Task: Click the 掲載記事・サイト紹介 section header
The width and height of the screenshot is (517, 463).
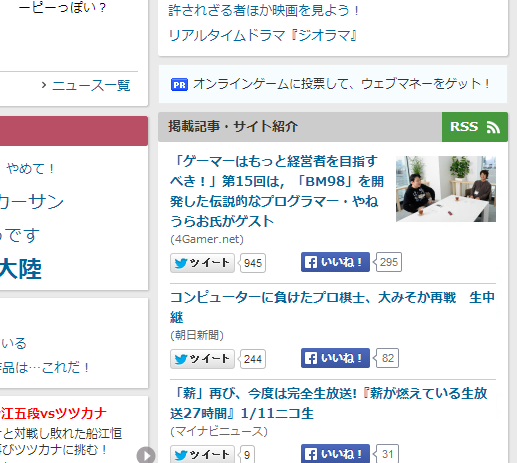Action: pyautogui.click(x=233, y=126)
